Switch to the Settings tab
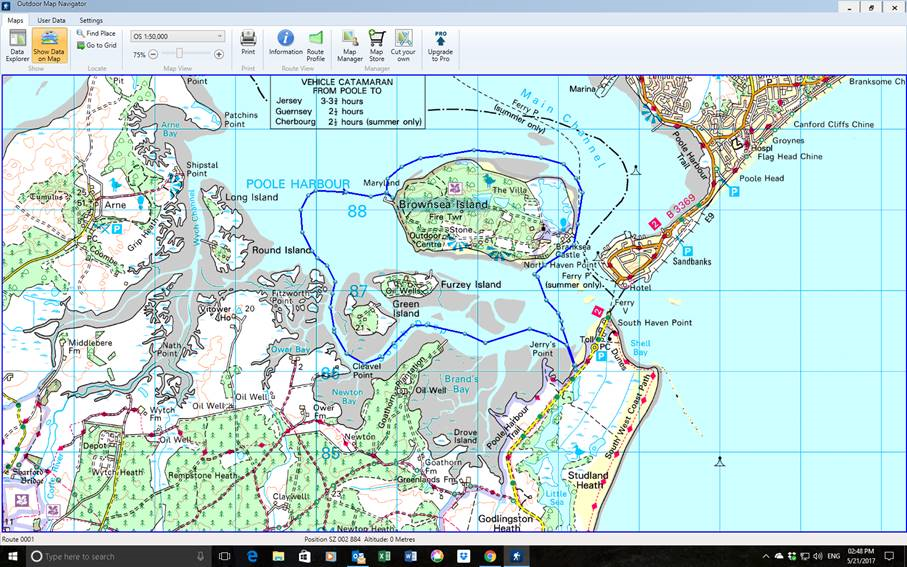The height and width of the screenshot is (567, 907). (91, 20)
